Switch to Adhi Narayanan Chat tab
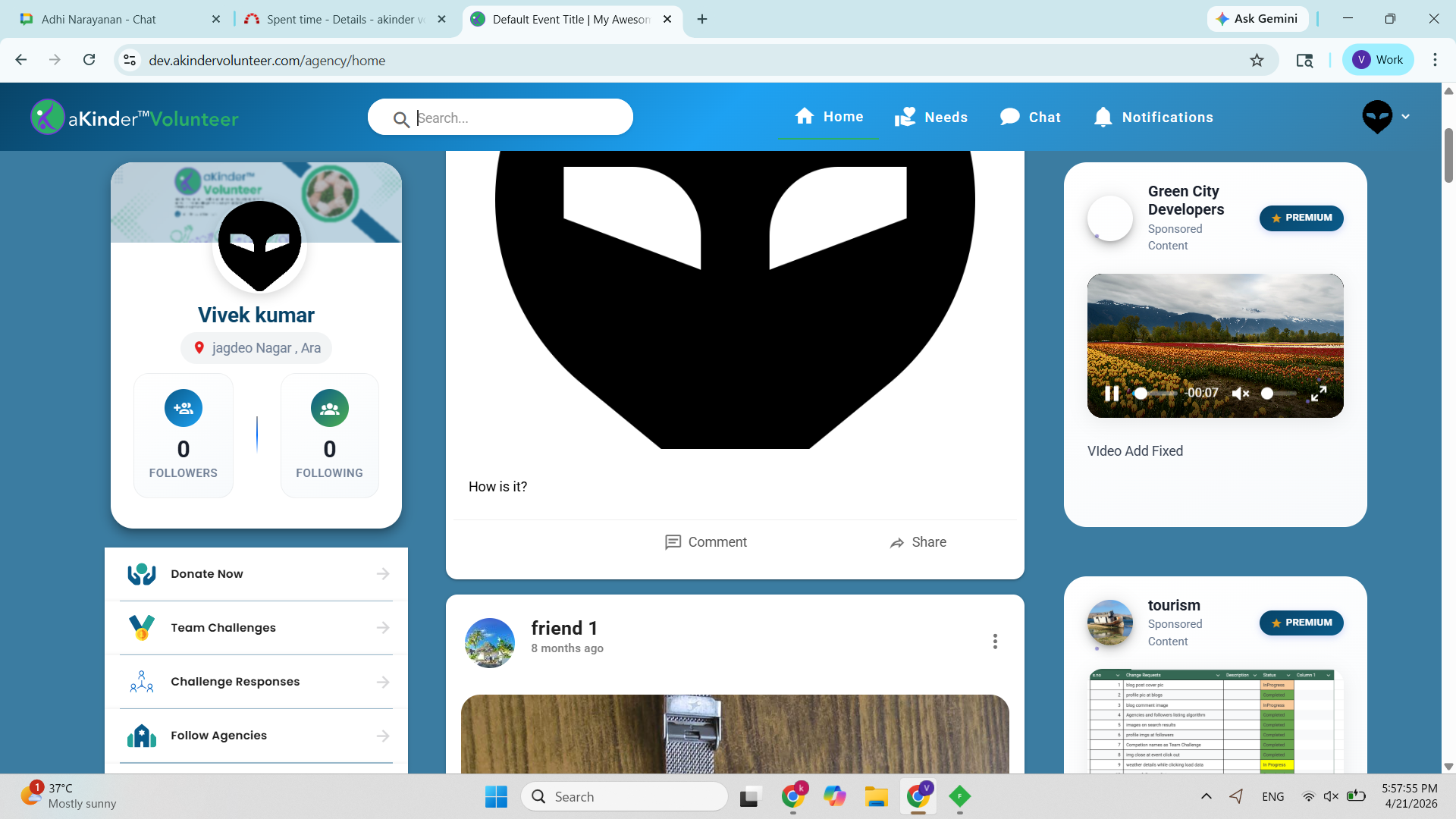The width and height of the screenshot is (1456, 819). coord(99,20)
